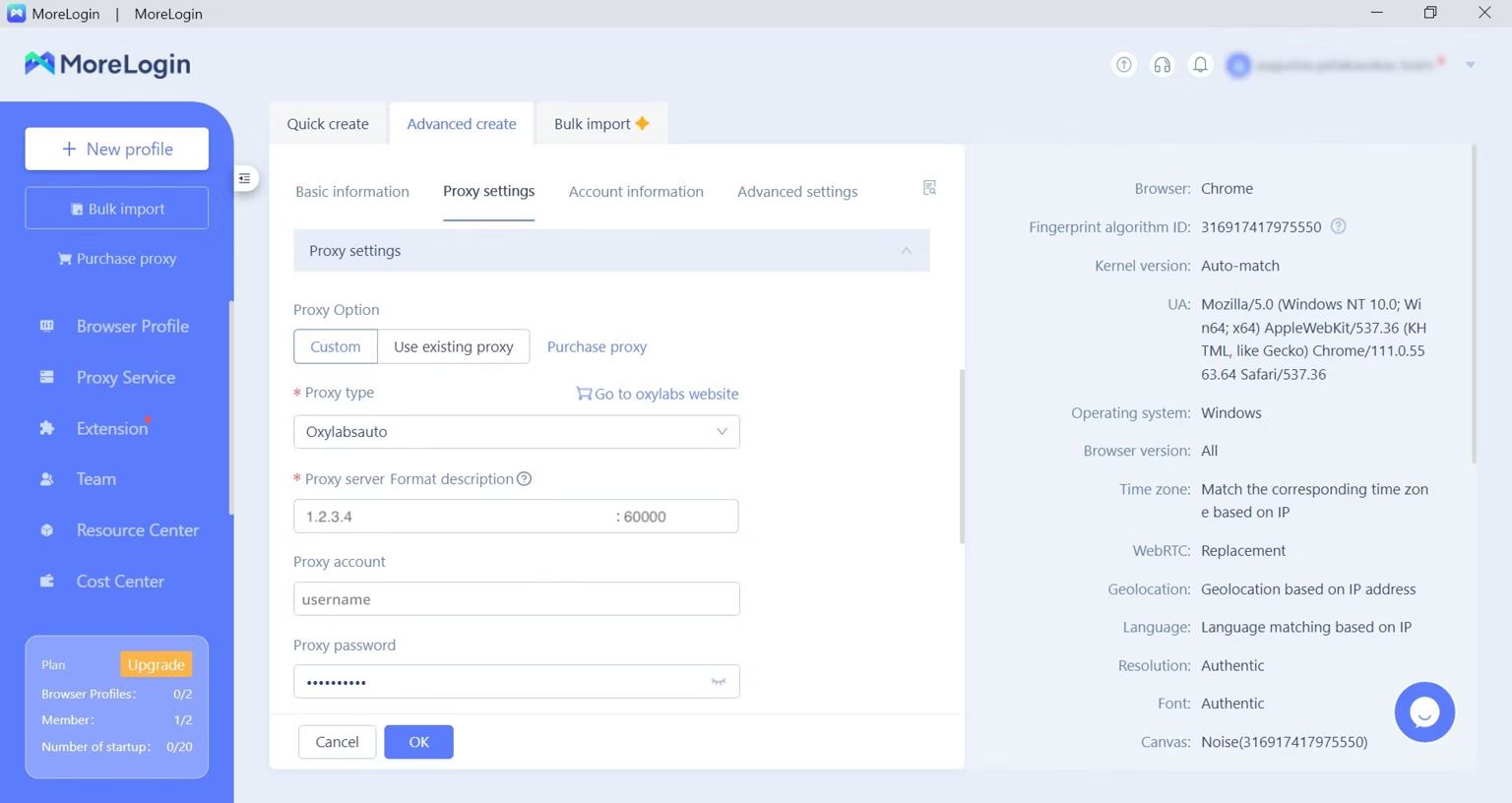1512x803 pixels.
Task: Open the headset support icon
Action: 1162,65
